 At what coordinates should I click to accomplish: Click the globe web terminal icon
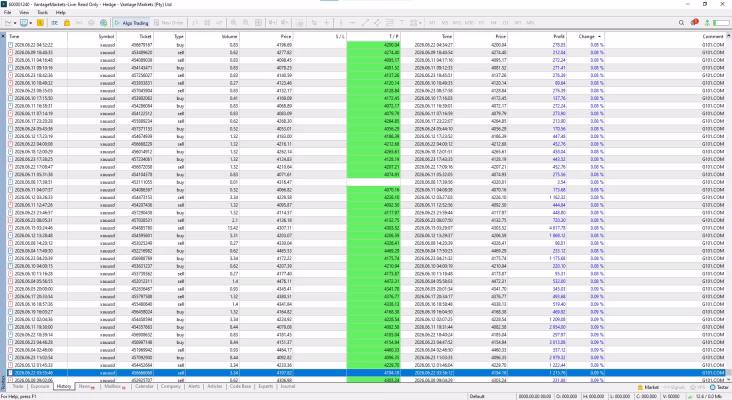coord(103,22)
